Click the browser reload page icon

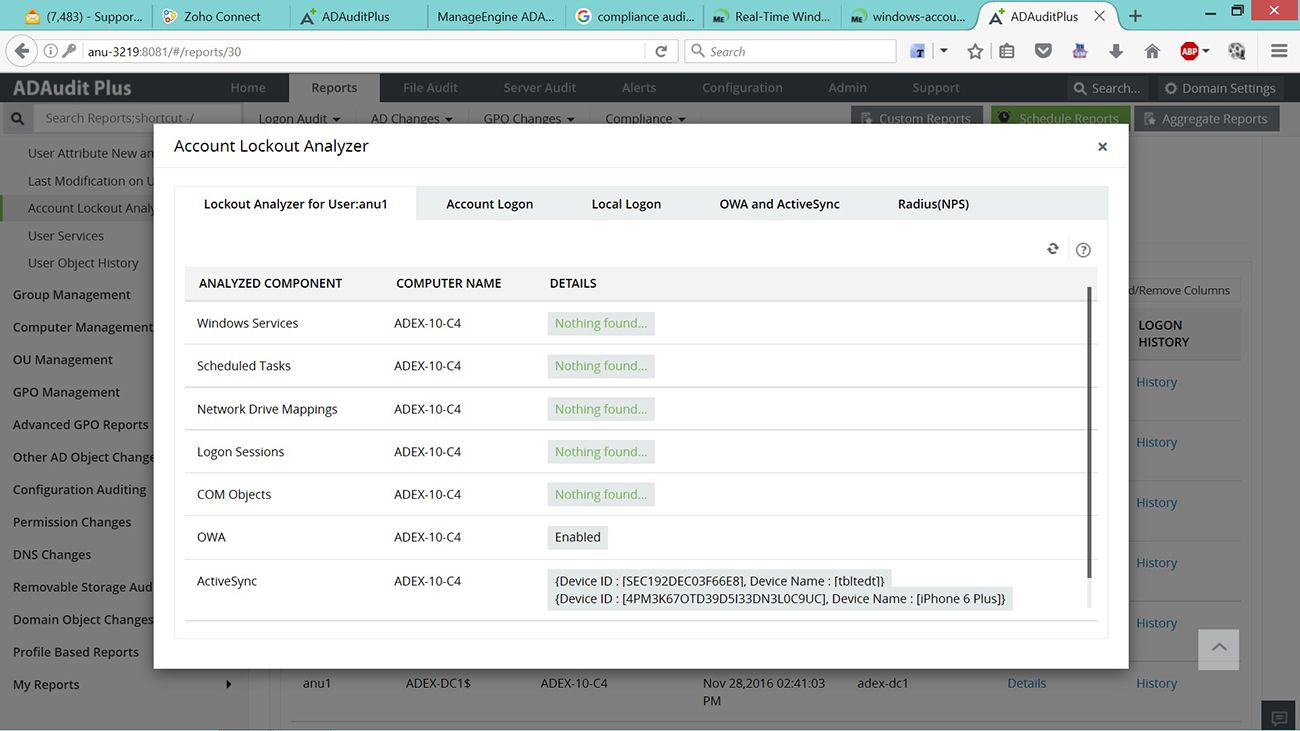(x=661, y=52)
